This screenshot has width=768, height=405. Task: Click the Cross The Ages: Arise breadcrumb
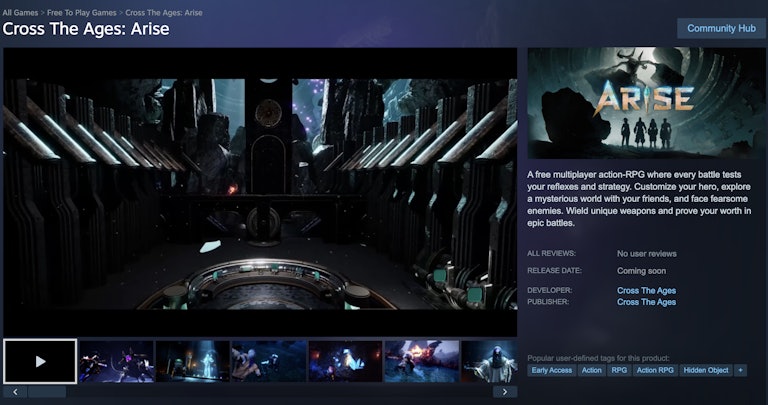click(x=164, y=13)
